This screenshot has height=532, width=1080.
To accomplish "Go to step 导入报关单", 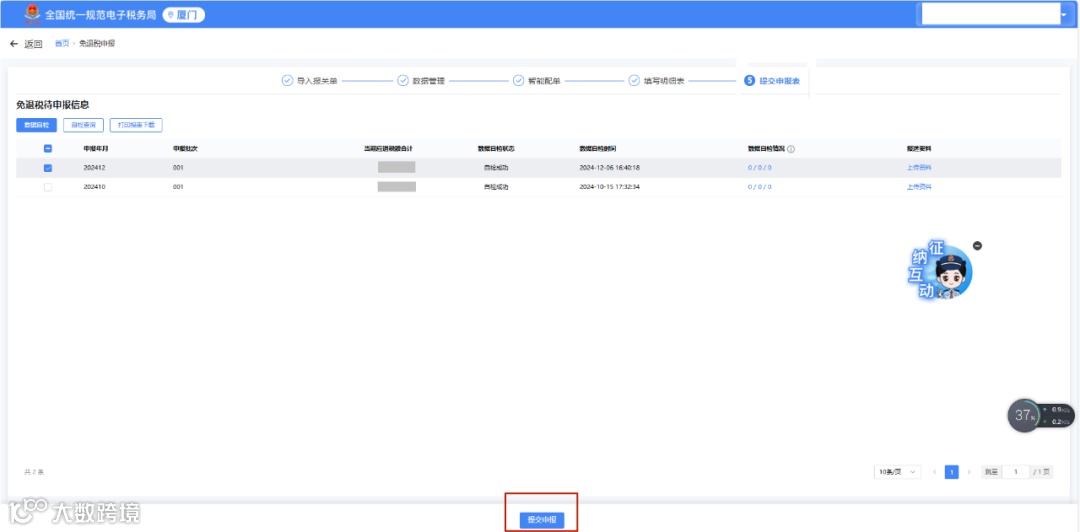I will (310, 81).
